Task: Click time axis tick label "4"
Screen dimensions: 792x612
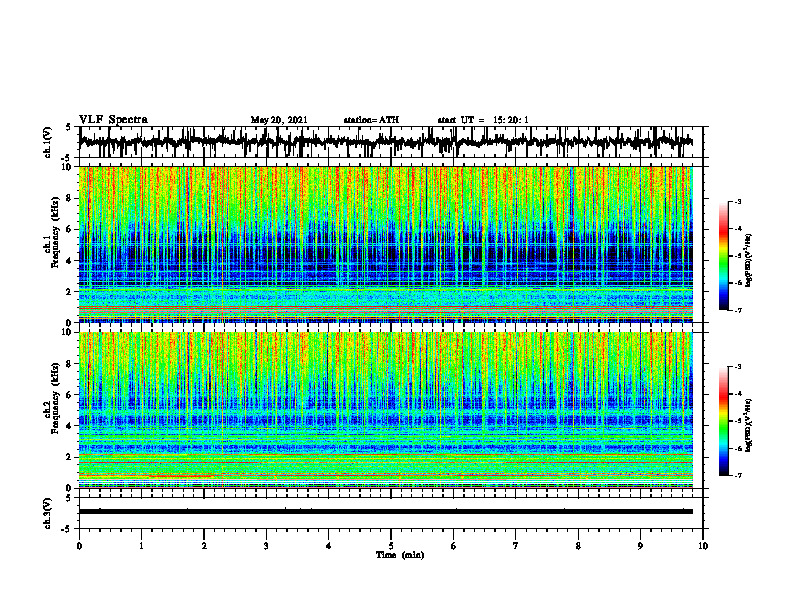Action: [x=329, y=546]
